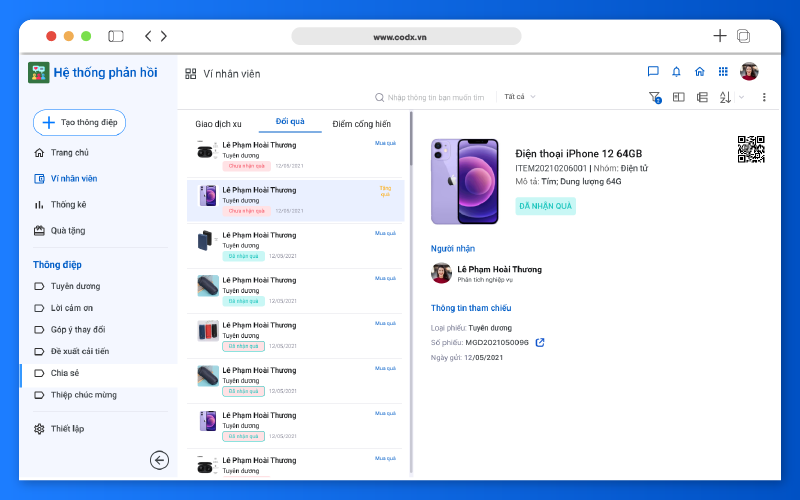This screenshot has width=800, height=500.
Task: Click the 'Người nhận' section heading
Action: tap(453, 248)
